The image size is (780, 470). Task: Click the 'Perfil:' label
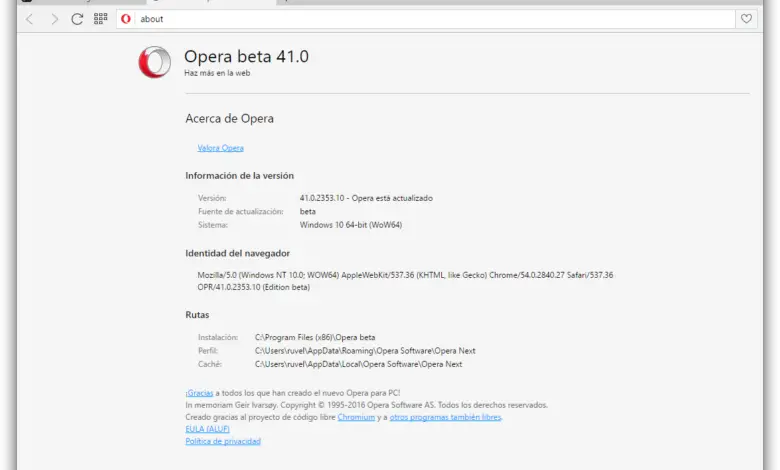click(208, 351)
